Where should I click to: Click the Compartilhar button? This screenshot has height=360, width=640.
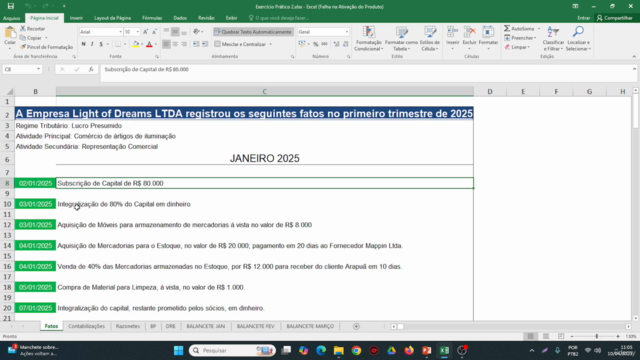point(615,18)
